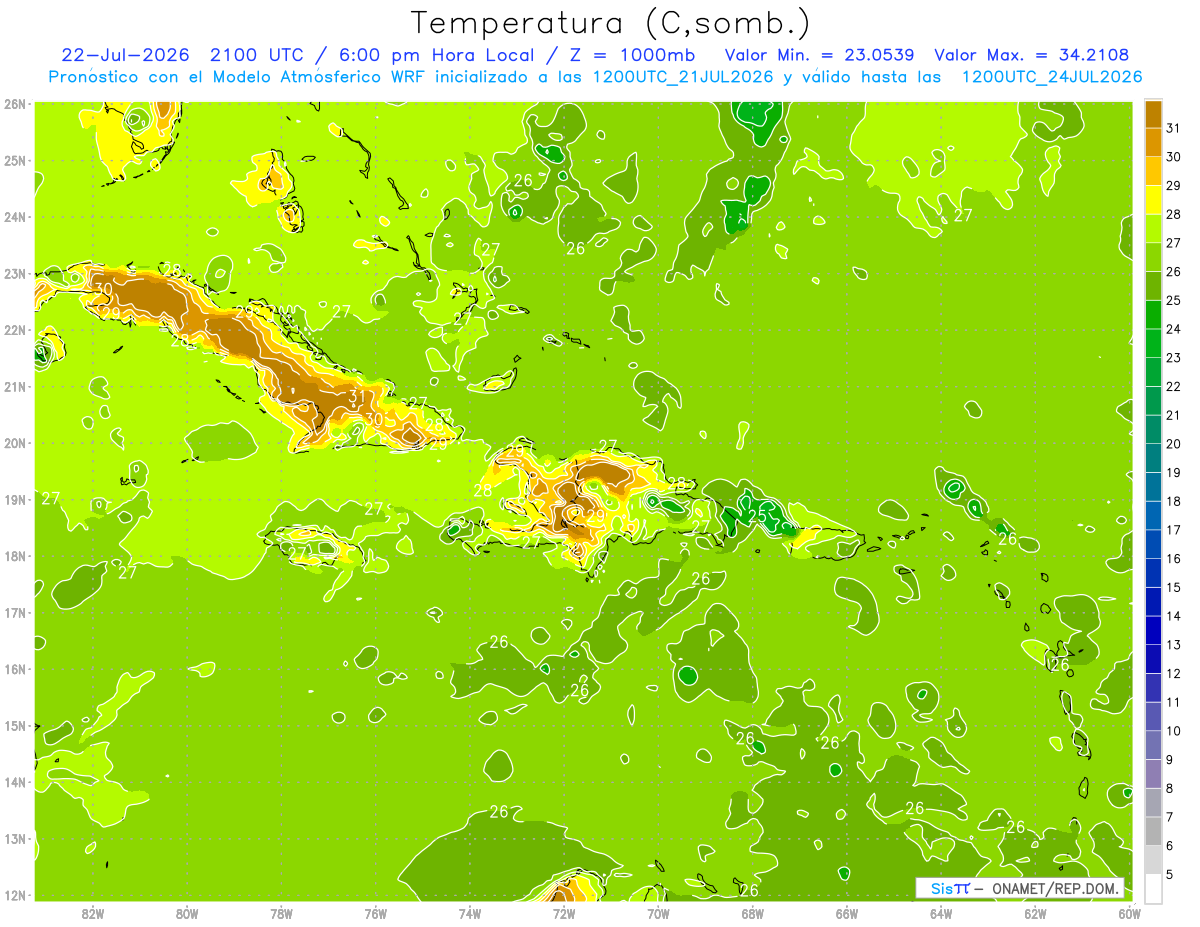Click the "70W" longitude axis label

tap(658, 913)
